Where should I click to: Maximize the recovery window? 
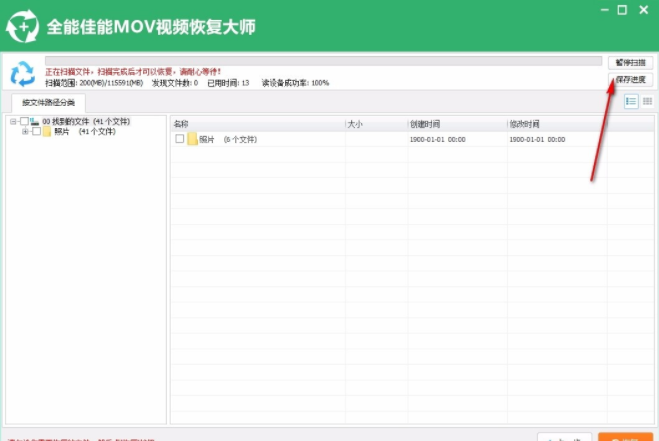pyautogui.click(x=622, y=10)
